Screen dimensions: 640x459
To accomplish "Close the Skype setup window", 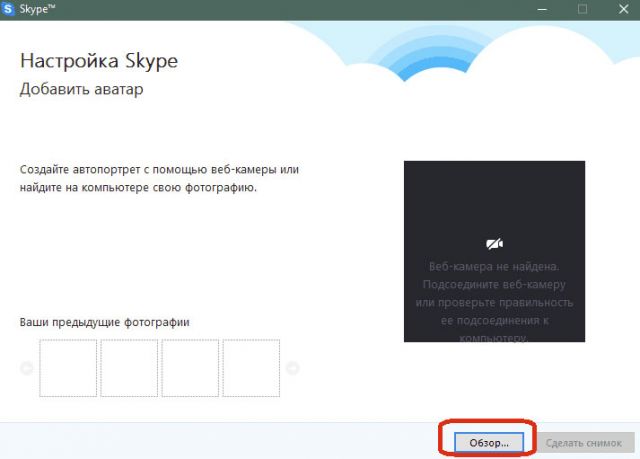I will 623,9.
